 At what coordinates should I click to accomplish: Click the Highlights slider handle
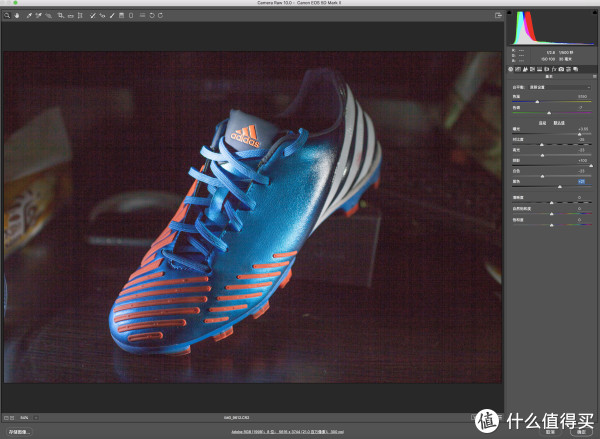542,155
